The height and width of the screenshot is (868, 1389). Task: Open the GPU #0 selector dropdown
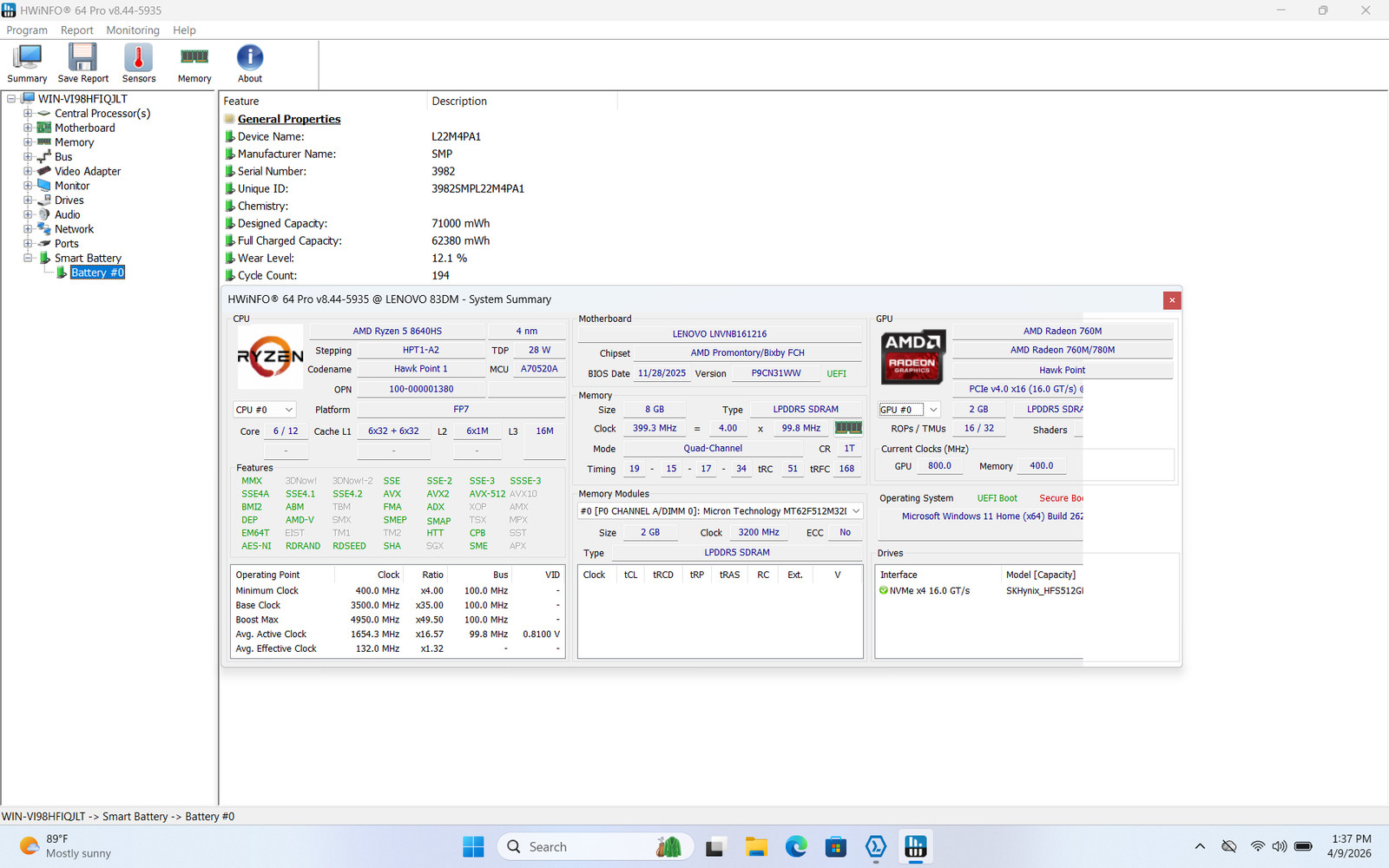pyautogui.click(x=909, y=410)
